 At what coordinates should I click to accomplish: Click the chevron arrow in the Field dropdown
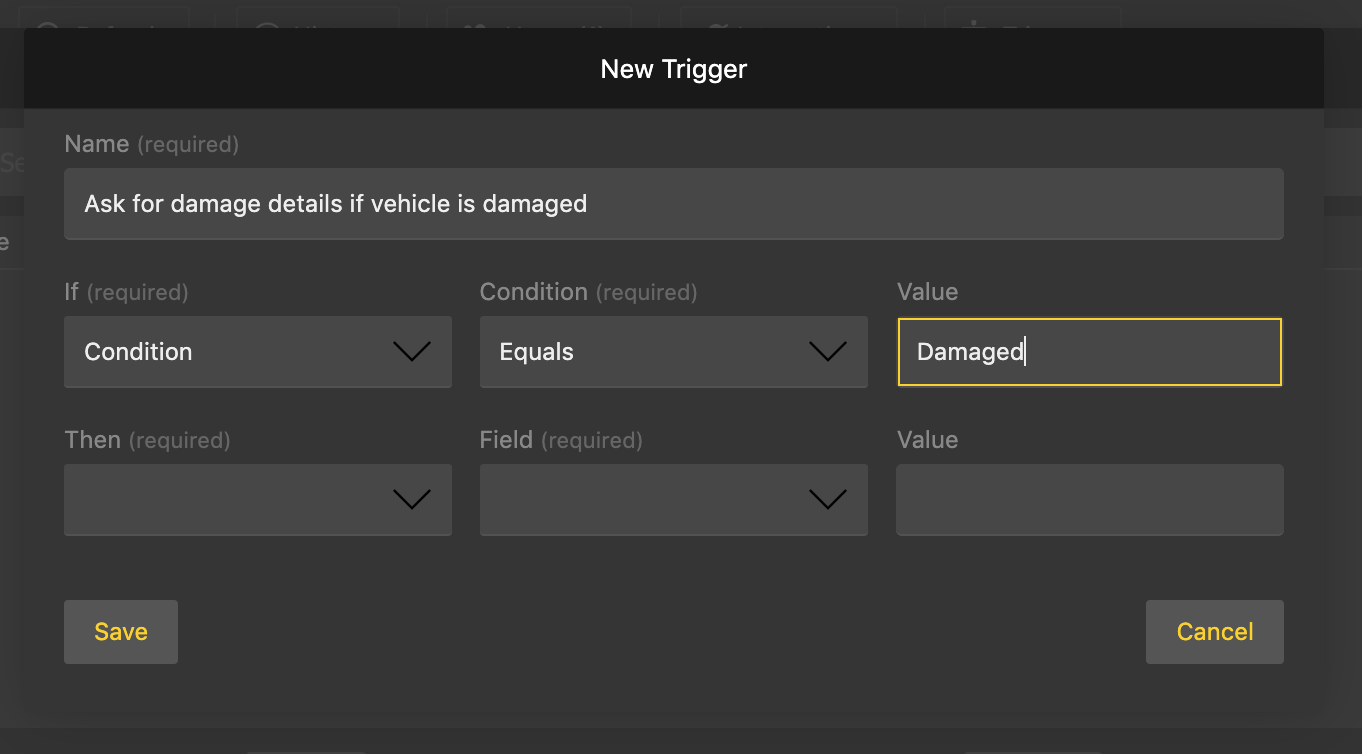coord(827,500)
